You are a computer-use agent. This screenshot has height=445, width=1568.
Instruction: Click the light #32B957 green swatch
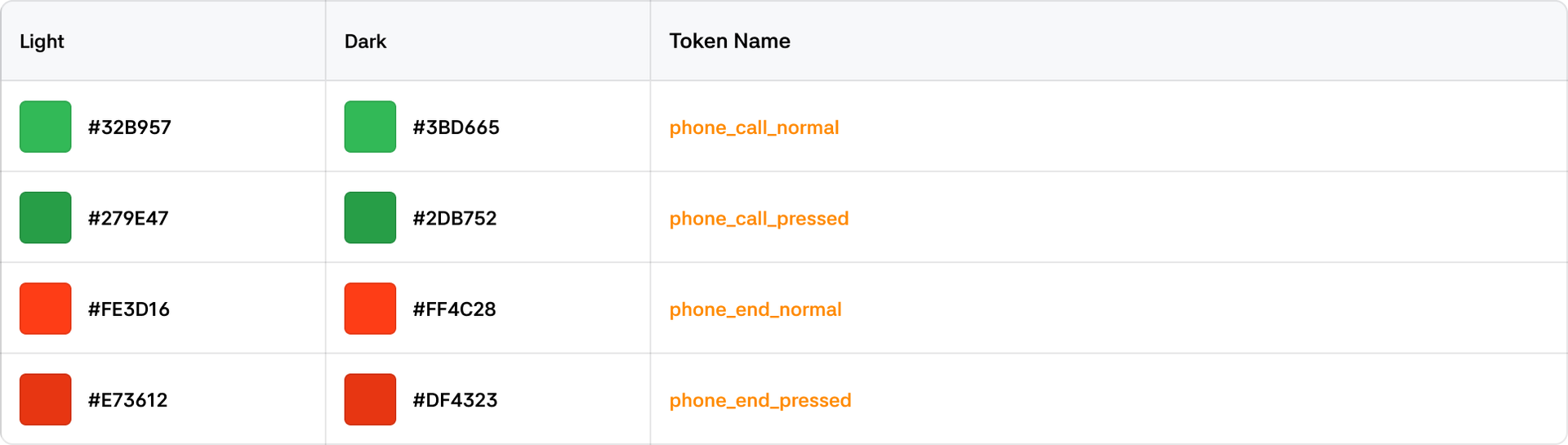pos(46,127)
